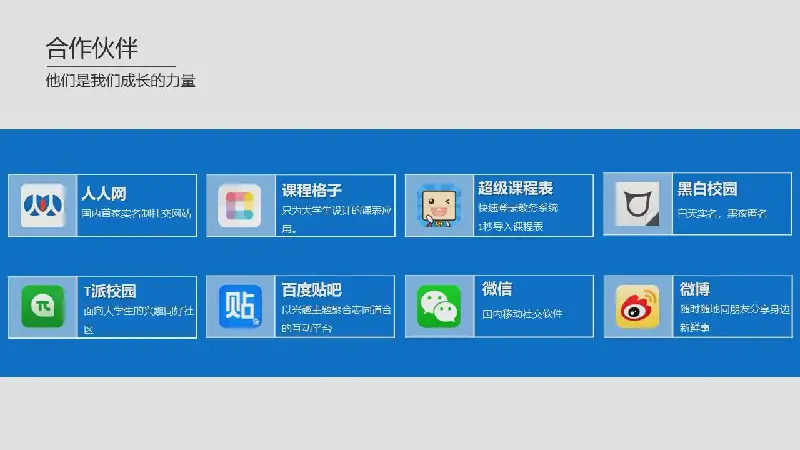Select the 课程格子 title text
800x450 pixels.
312,191
